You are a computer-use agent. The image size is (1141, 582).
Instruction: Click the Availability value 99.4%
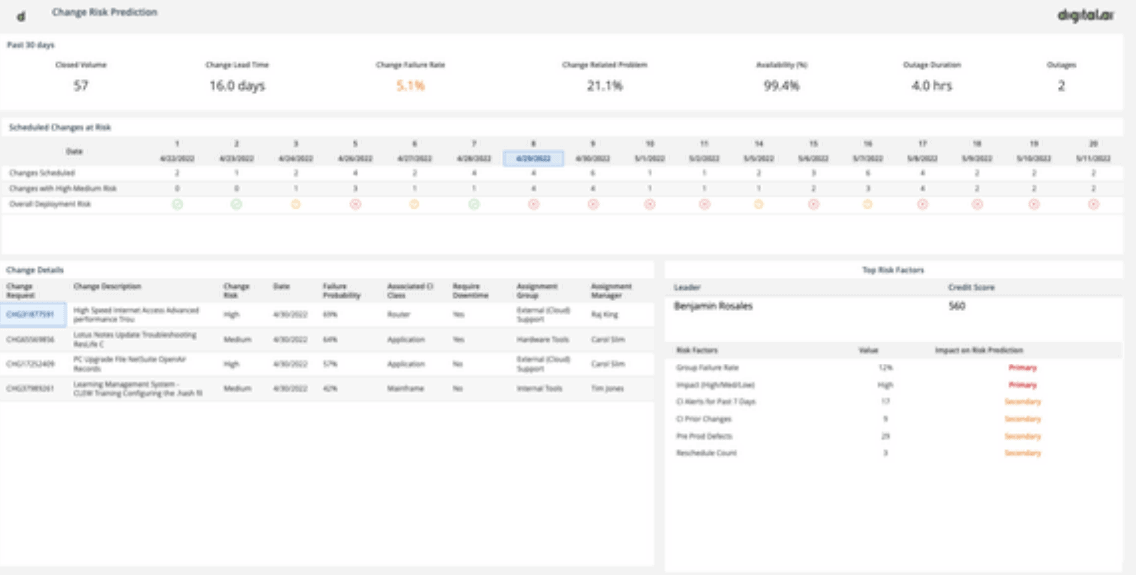coord(782,86)
